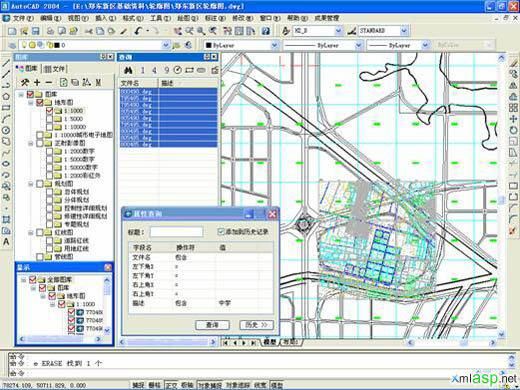This screenshot has height=390, width=520.
Task: Click the hammer tools icon in library panel
Action: coord(25,82)
